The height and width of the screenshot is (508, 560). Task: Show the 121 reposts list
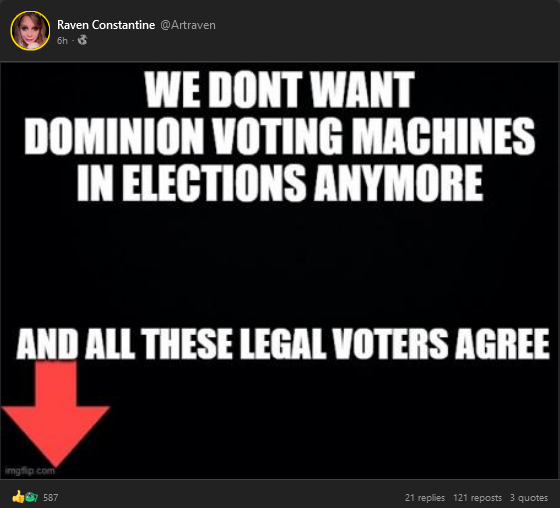pos(478,498)
